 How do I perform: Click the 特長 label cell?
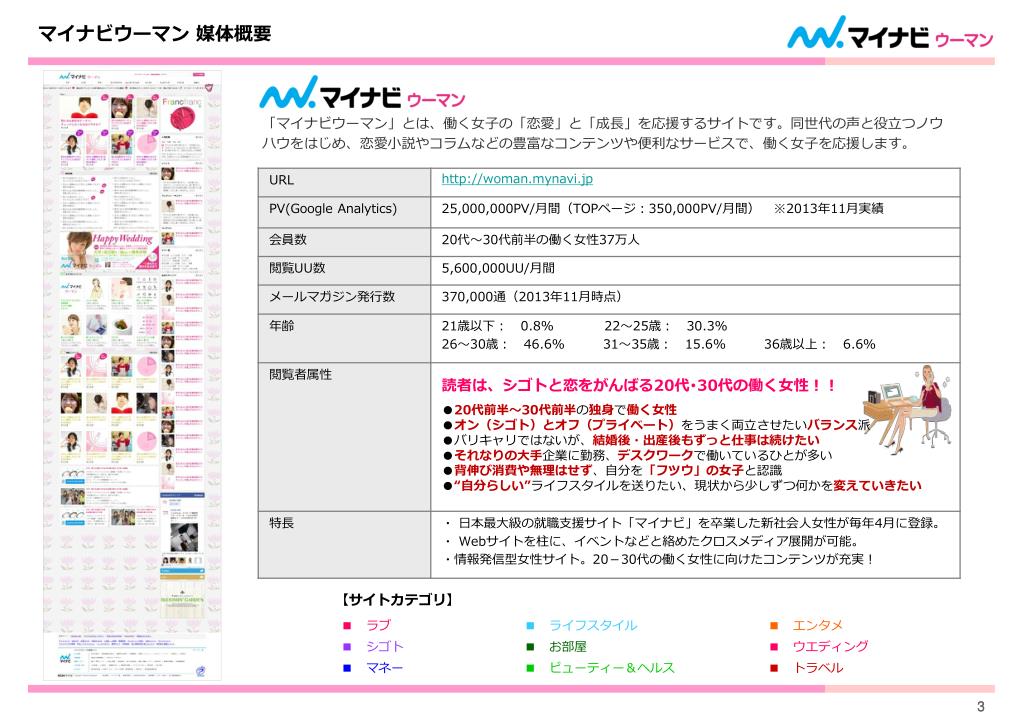click(x=344, y=545)
